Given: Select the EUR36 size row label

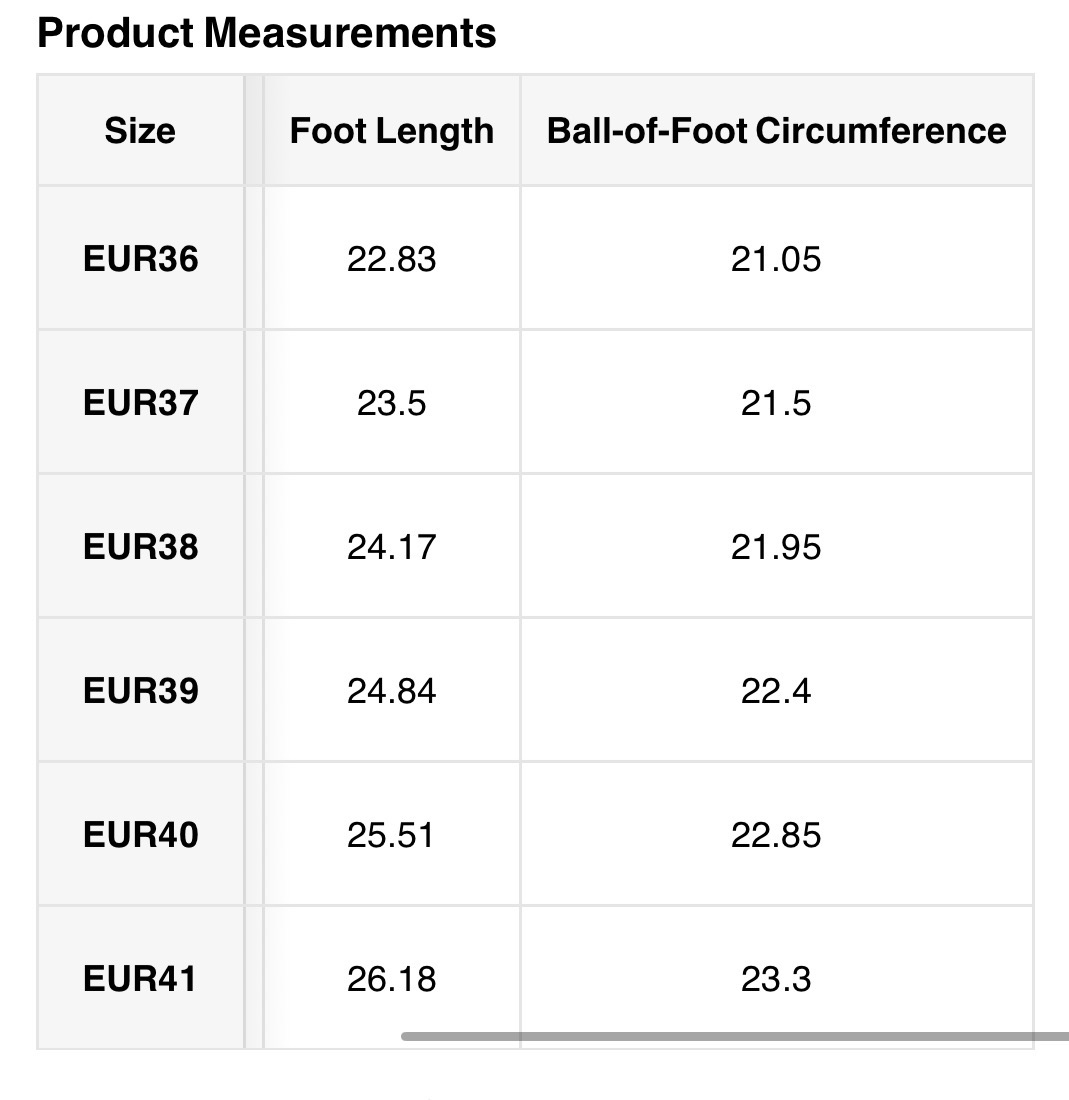Looking at the screenshot, I should [141, 260].
